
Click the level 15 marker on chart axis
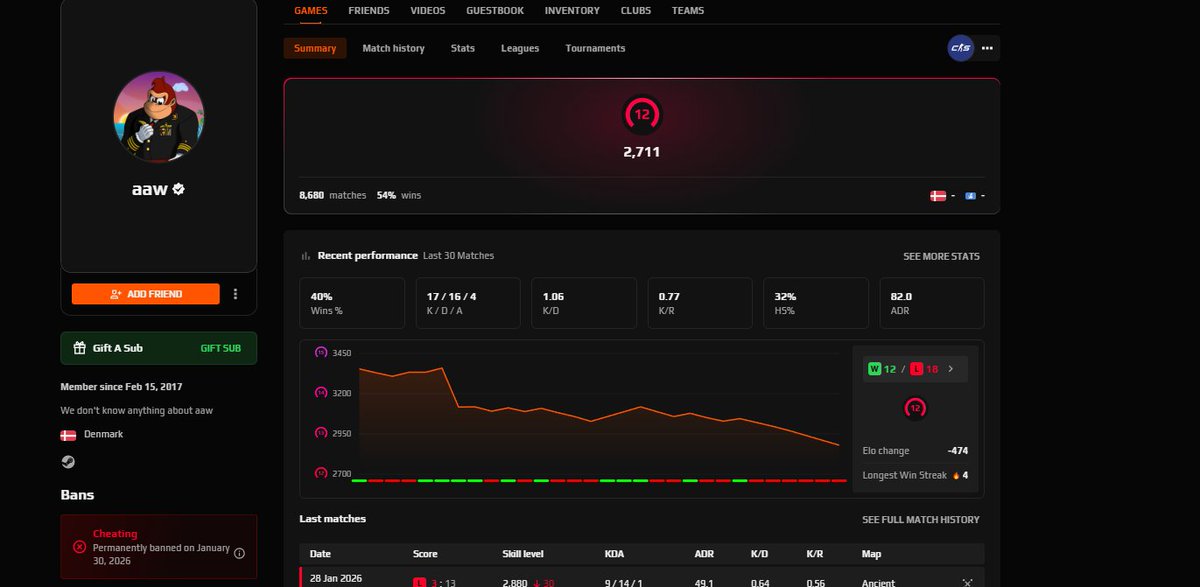321,353
